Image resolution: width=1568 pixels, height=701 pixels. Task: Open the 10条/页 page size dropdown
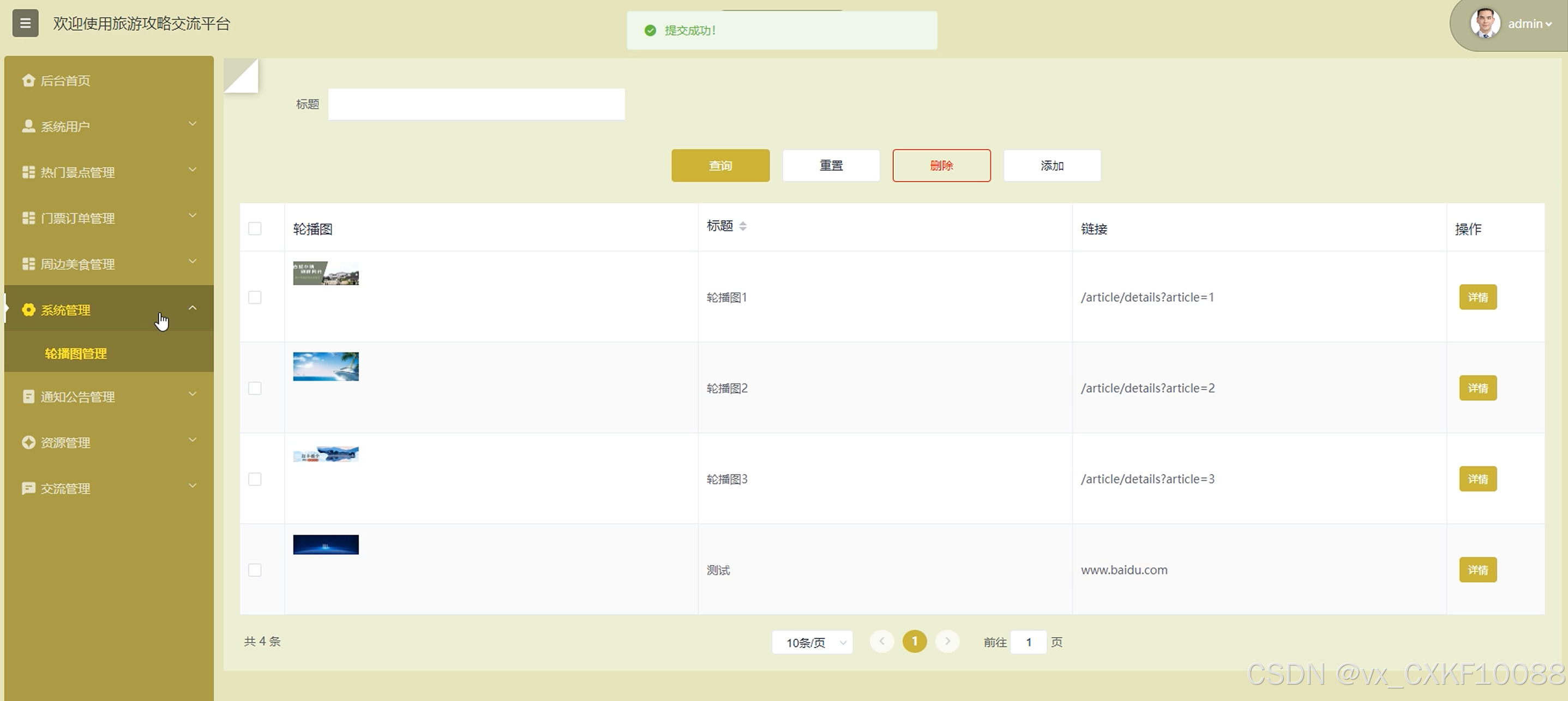point(812,643)
